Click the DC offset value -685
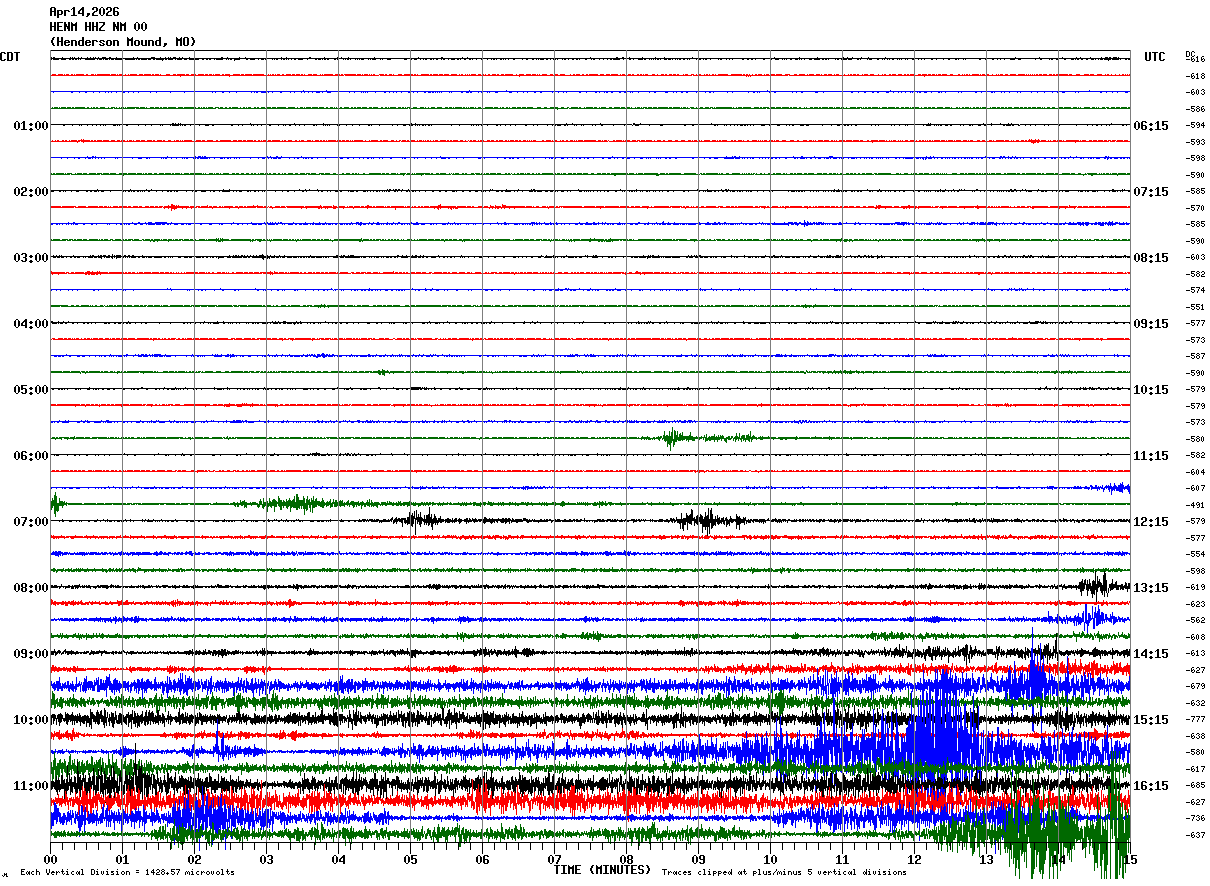The height and width of the screenshot is (886, 1210). tap(1195, 785)
